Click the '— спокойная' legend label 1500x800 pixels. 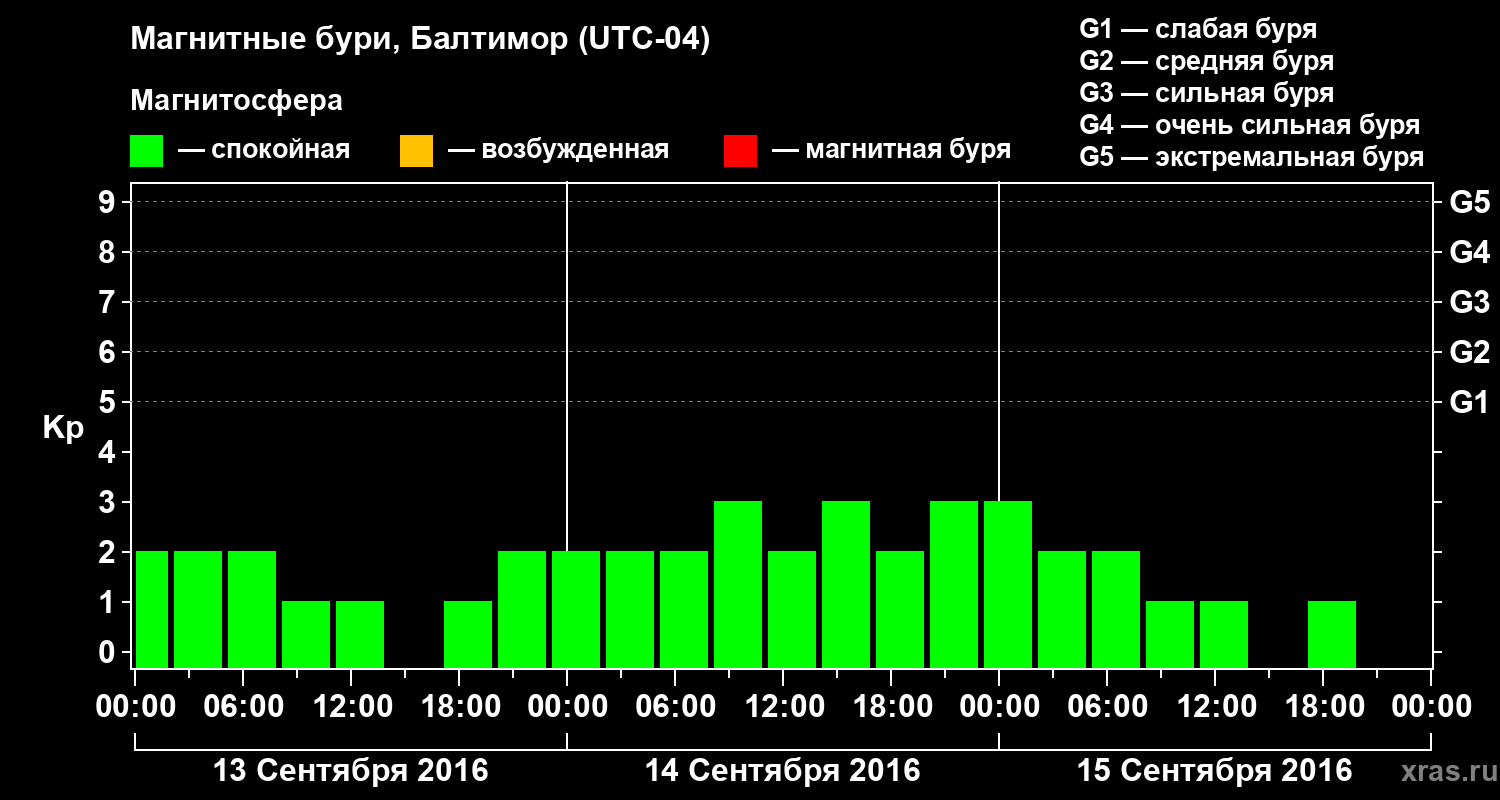point(264,151)
